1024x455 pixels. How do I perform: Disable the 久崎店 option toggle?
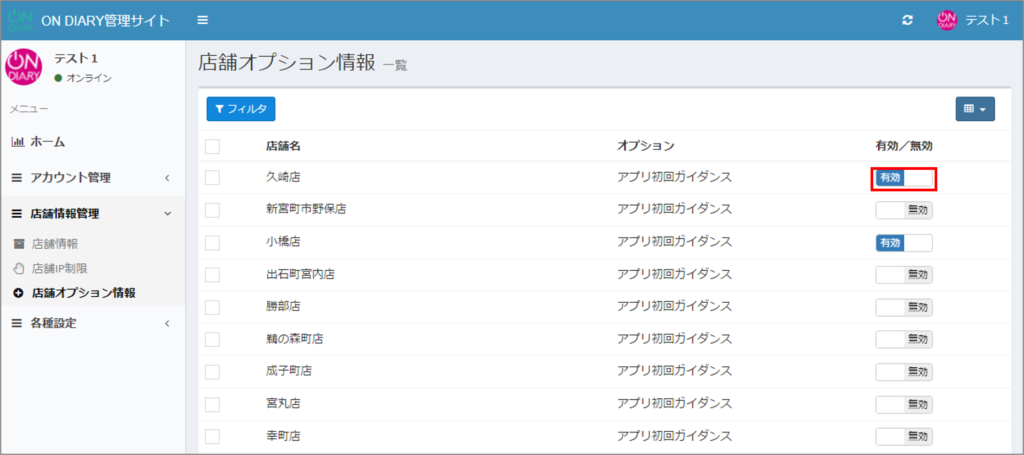tap(904, 178)
